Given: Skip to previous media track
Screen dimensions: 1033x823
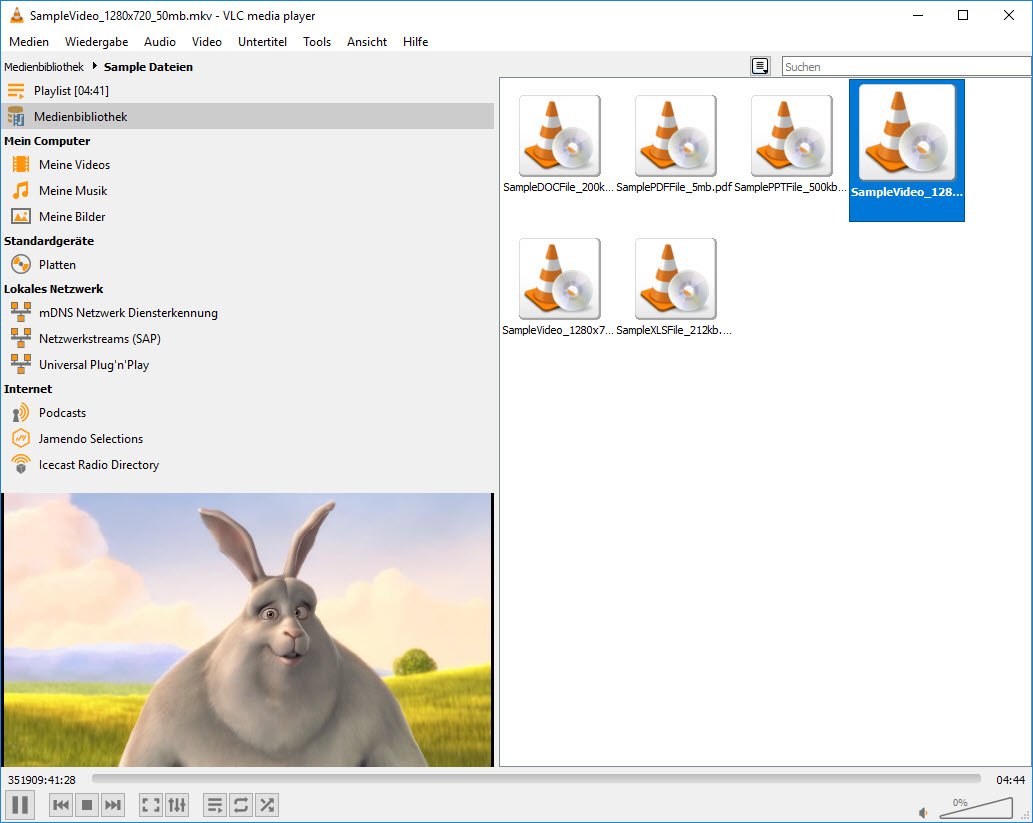Looking at the screenshot, I should coord(61,804).
